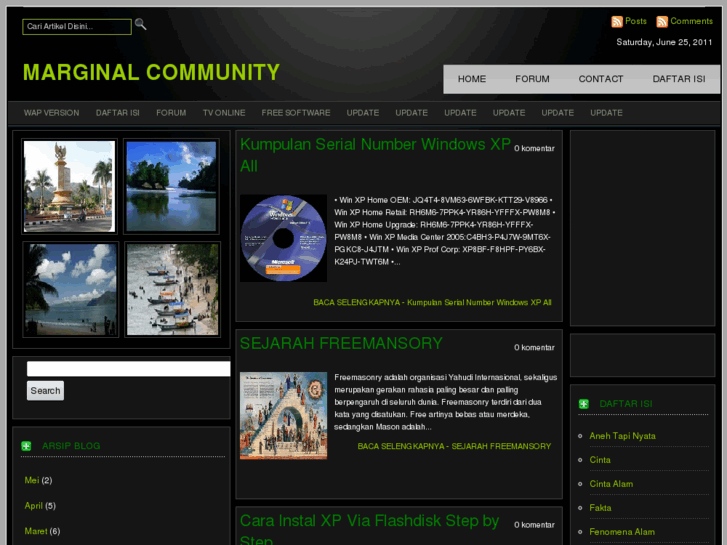Image resolution: width=727 pixels, height=545 pixels.
Task: Click the Freemasonry pyramid thumbnail image
Action: click(x=283, y=416)
